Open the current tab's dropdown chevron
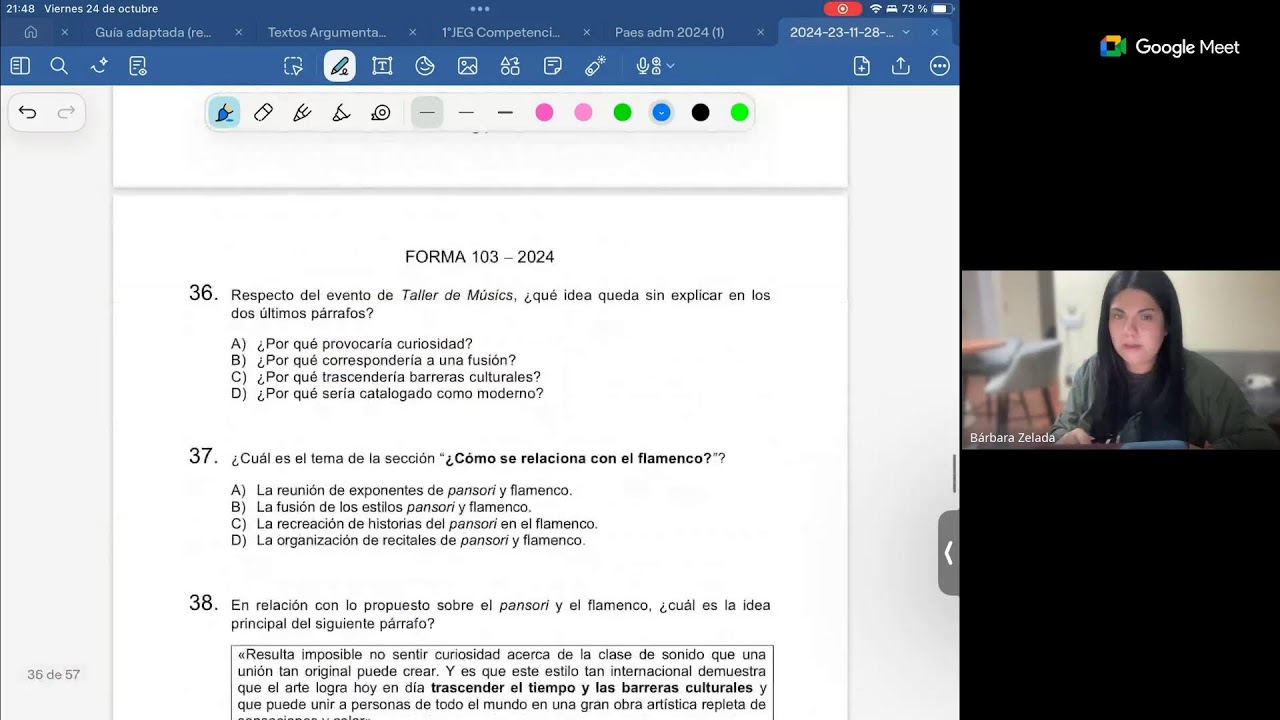The image size is (1280, 720). tap(906, 32)
